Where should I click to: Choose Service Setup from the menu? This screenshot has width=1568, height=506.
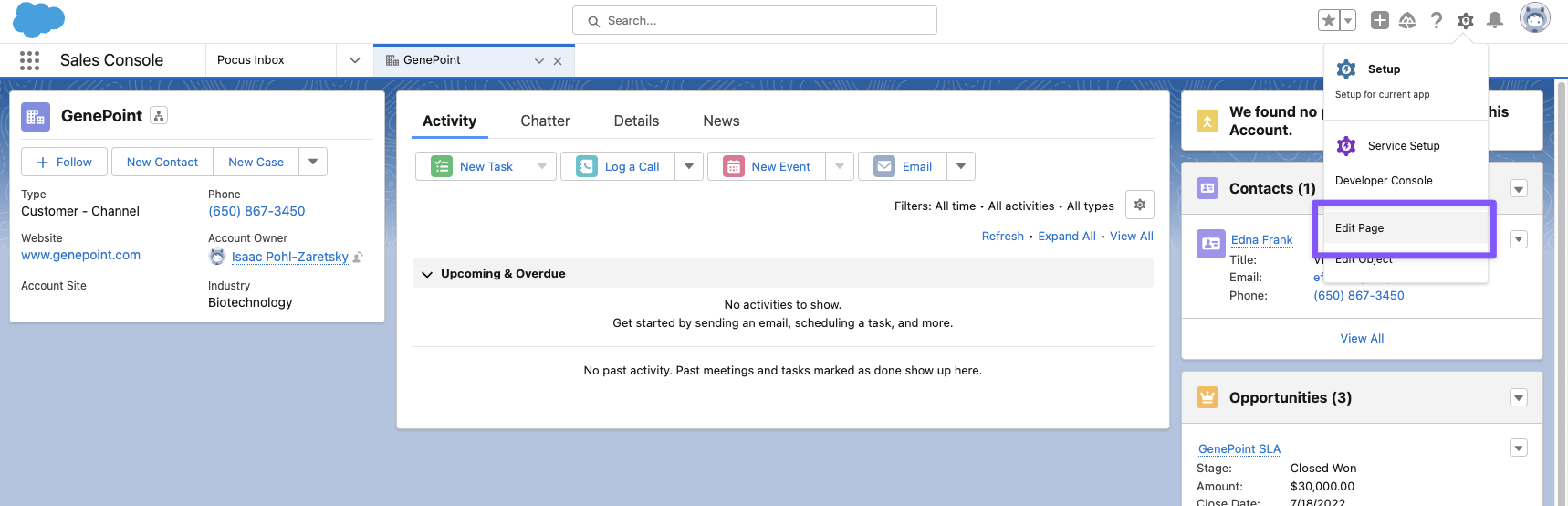click(1406, 146)
